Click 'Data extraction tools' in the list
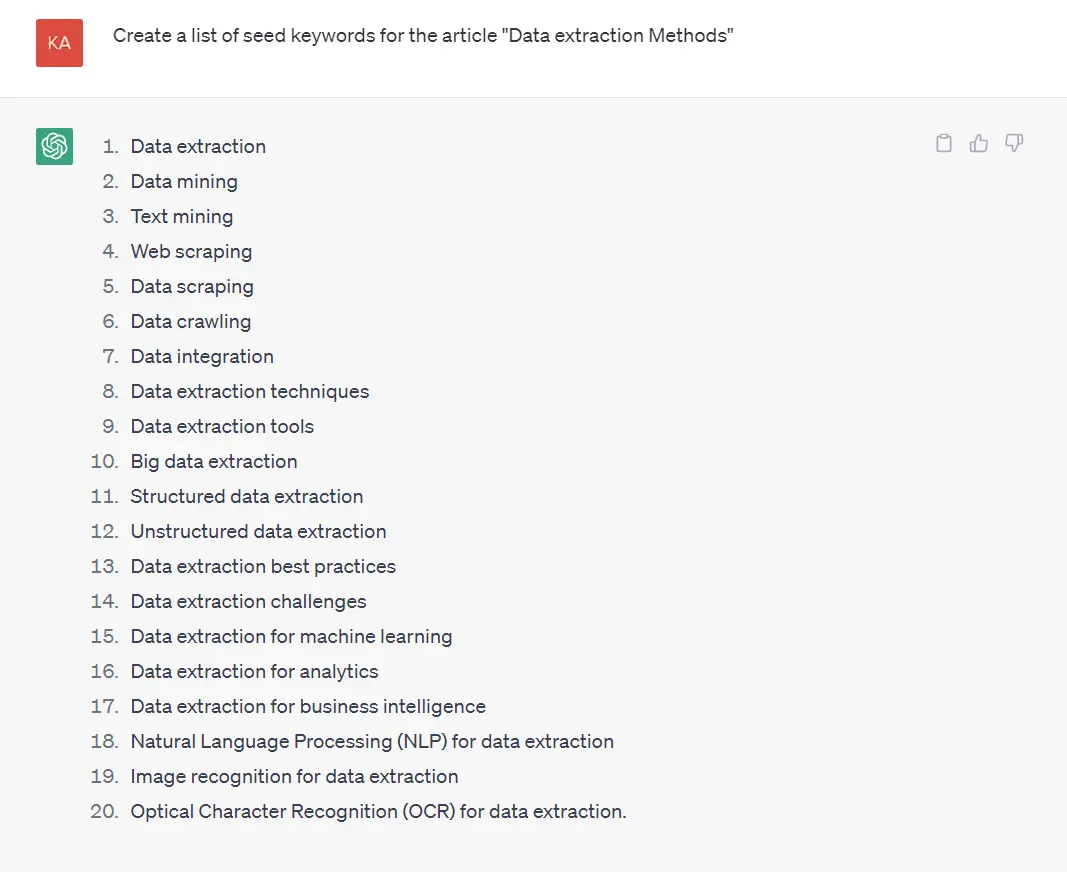This screenshot has width=1067, height=872. (x=223, y=427)
